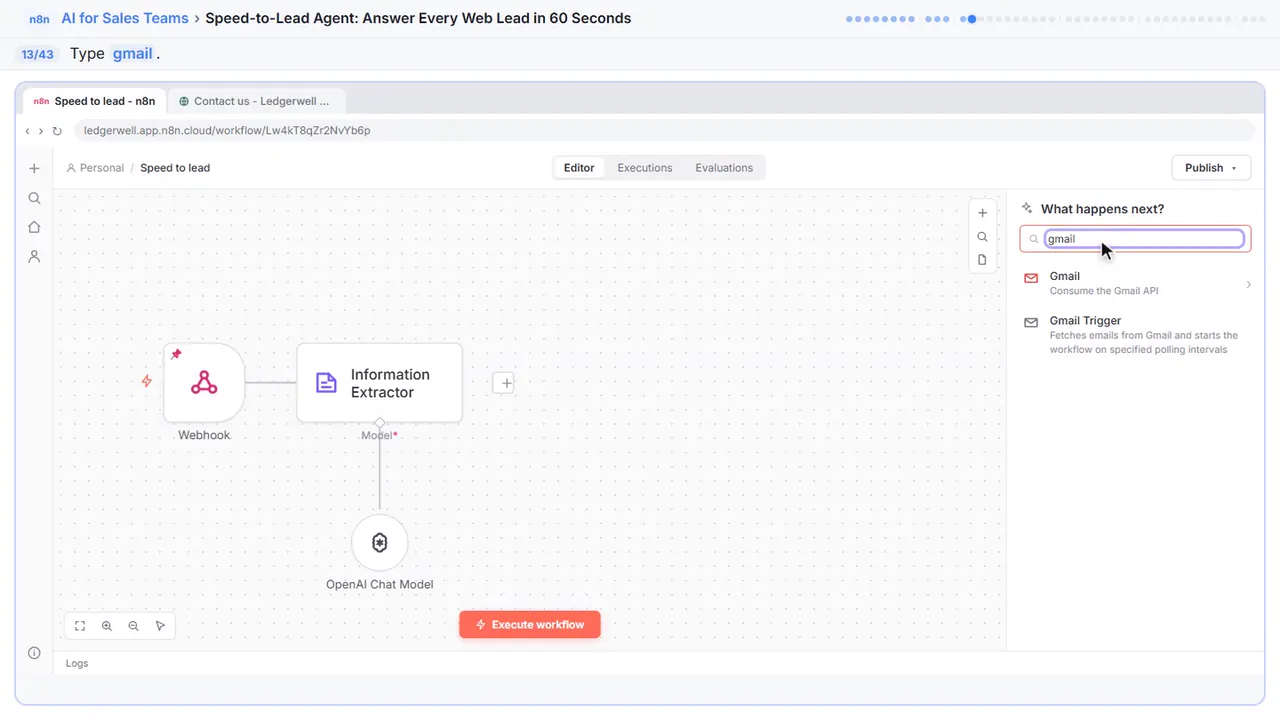Add a node after Information Extractor
The height and width of the screenshot is (720, 1280).
pos(504,383)
